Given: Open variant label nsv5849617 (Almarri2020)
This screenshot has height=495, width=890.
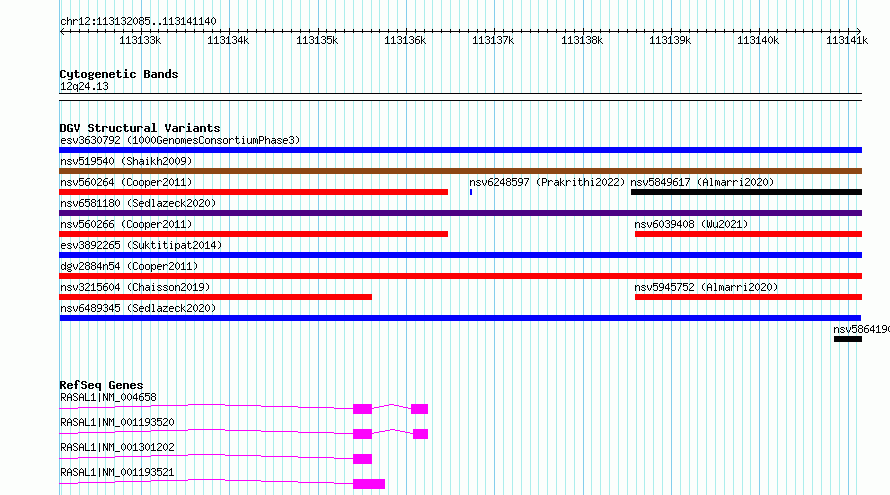Looking at the screenshot, I should point(702,182).
